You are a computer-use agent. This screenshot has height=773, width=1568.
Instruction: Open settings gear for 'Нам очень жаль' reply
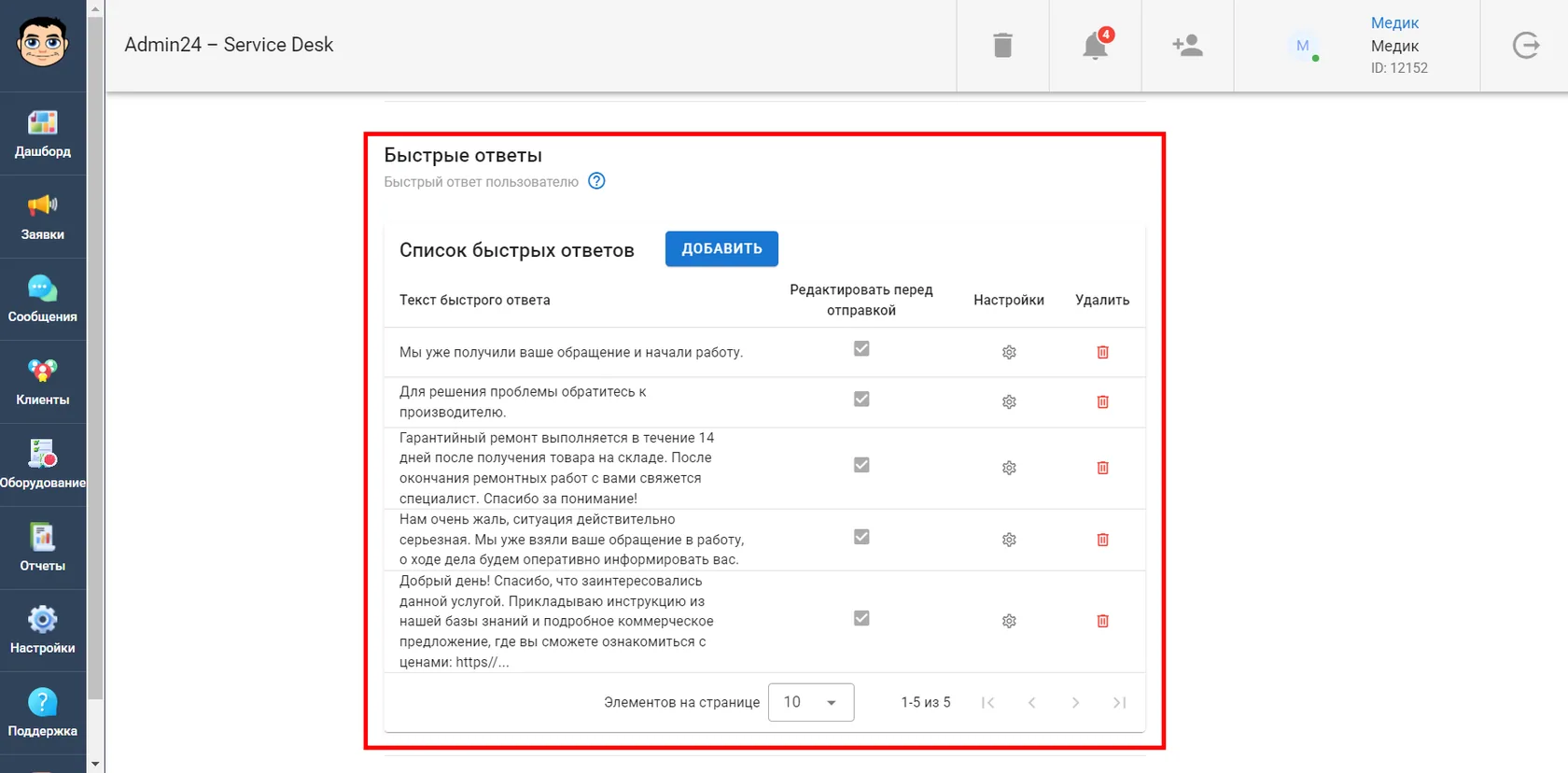tap(1009, 540)
